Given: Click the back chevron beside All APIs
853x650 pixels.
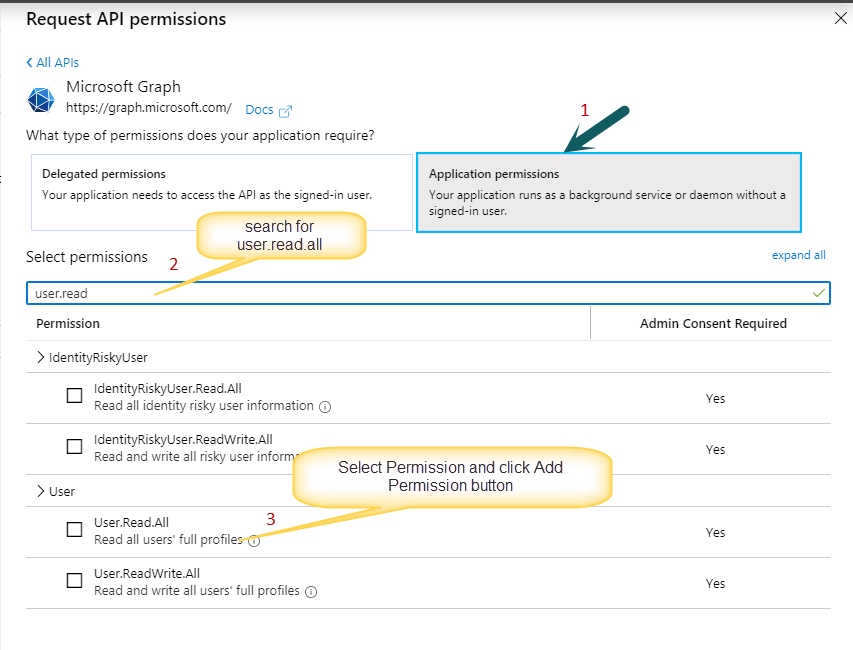Looking at the screenshot, I should coord(29,63).
